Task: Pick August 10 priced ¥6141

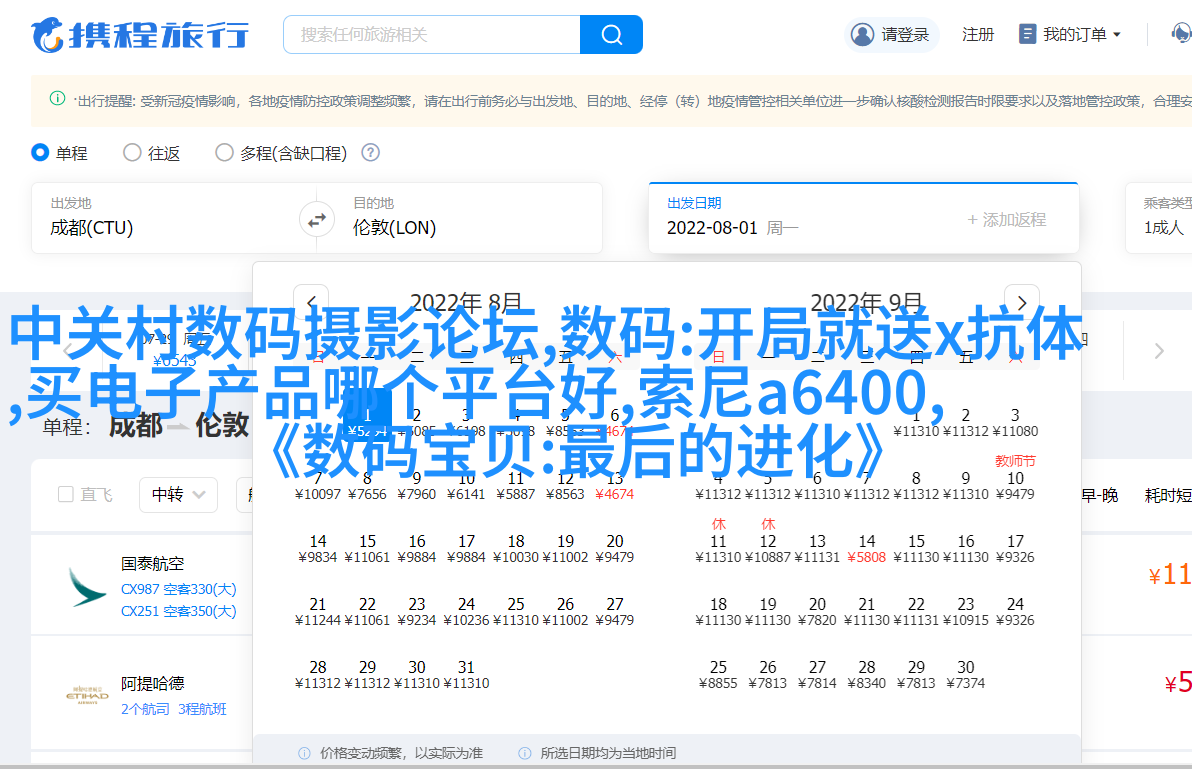Action: point(466,486)
